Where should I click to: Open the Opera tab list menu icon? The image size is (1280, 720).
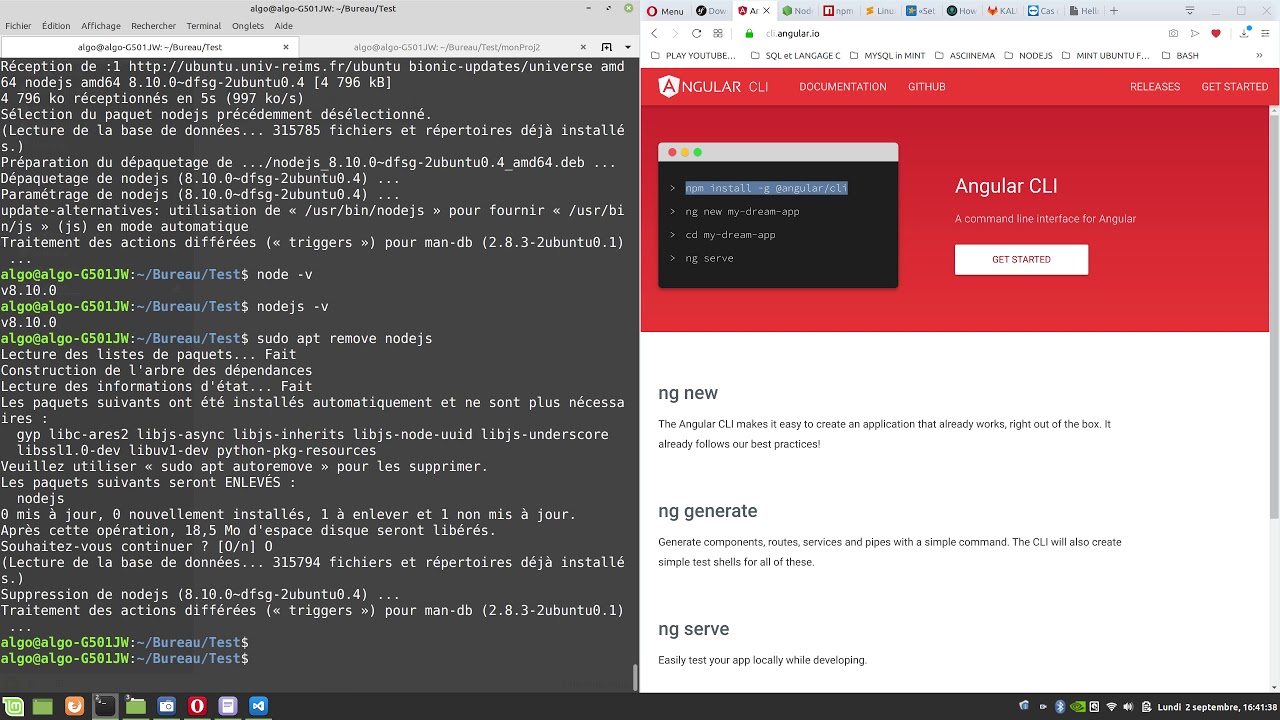[x=1190, y=10]
